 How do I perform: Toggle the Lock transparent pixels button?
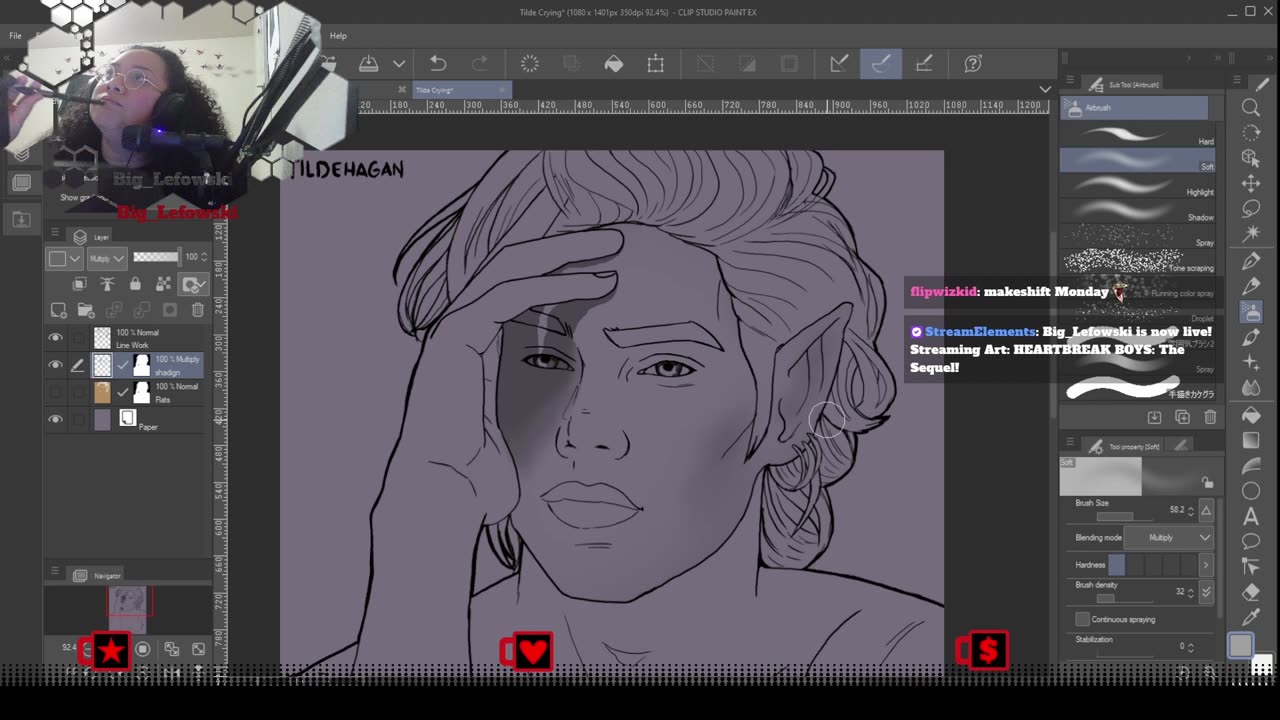coord(163,285)
